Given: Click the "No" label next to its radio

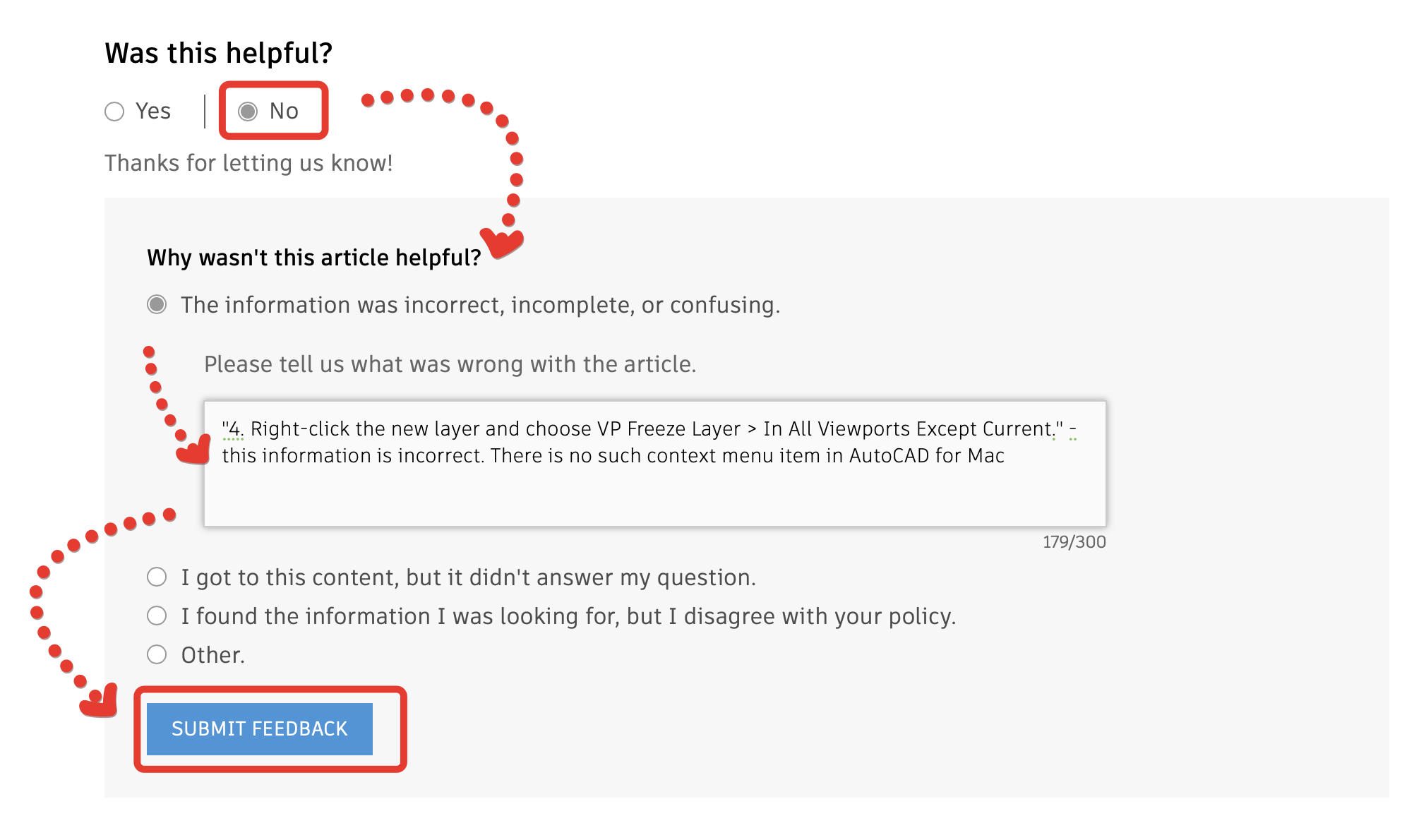Looking at the screenshot, I should (x=282, y=111).
